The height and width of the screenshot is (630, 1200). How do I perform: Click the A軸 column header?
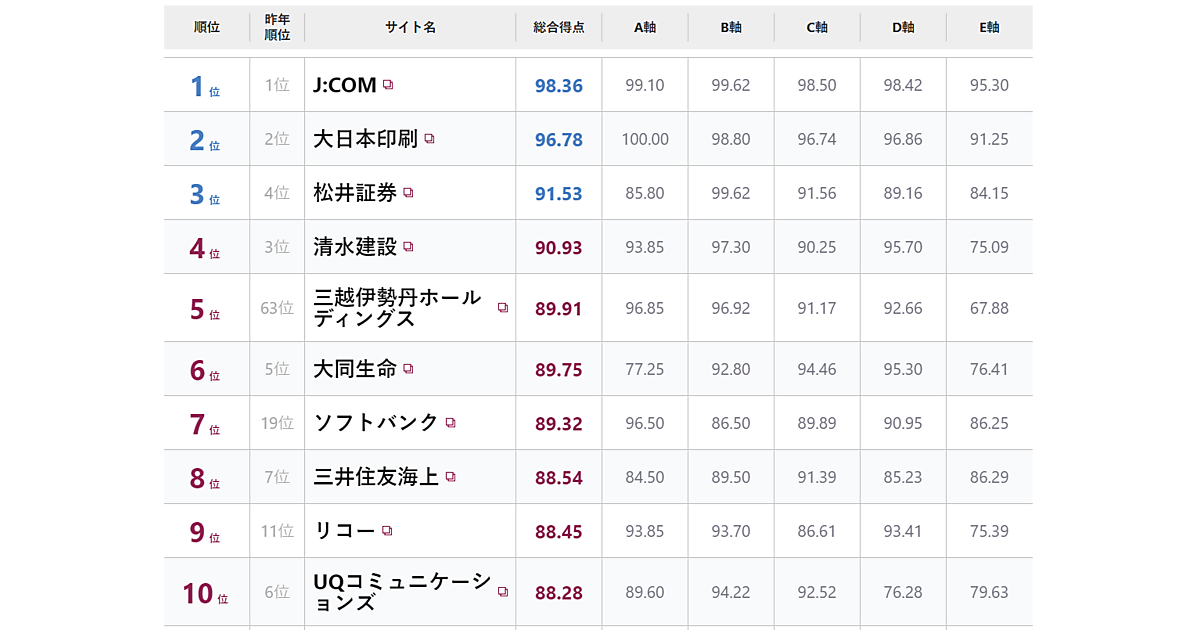coord(645,27)
